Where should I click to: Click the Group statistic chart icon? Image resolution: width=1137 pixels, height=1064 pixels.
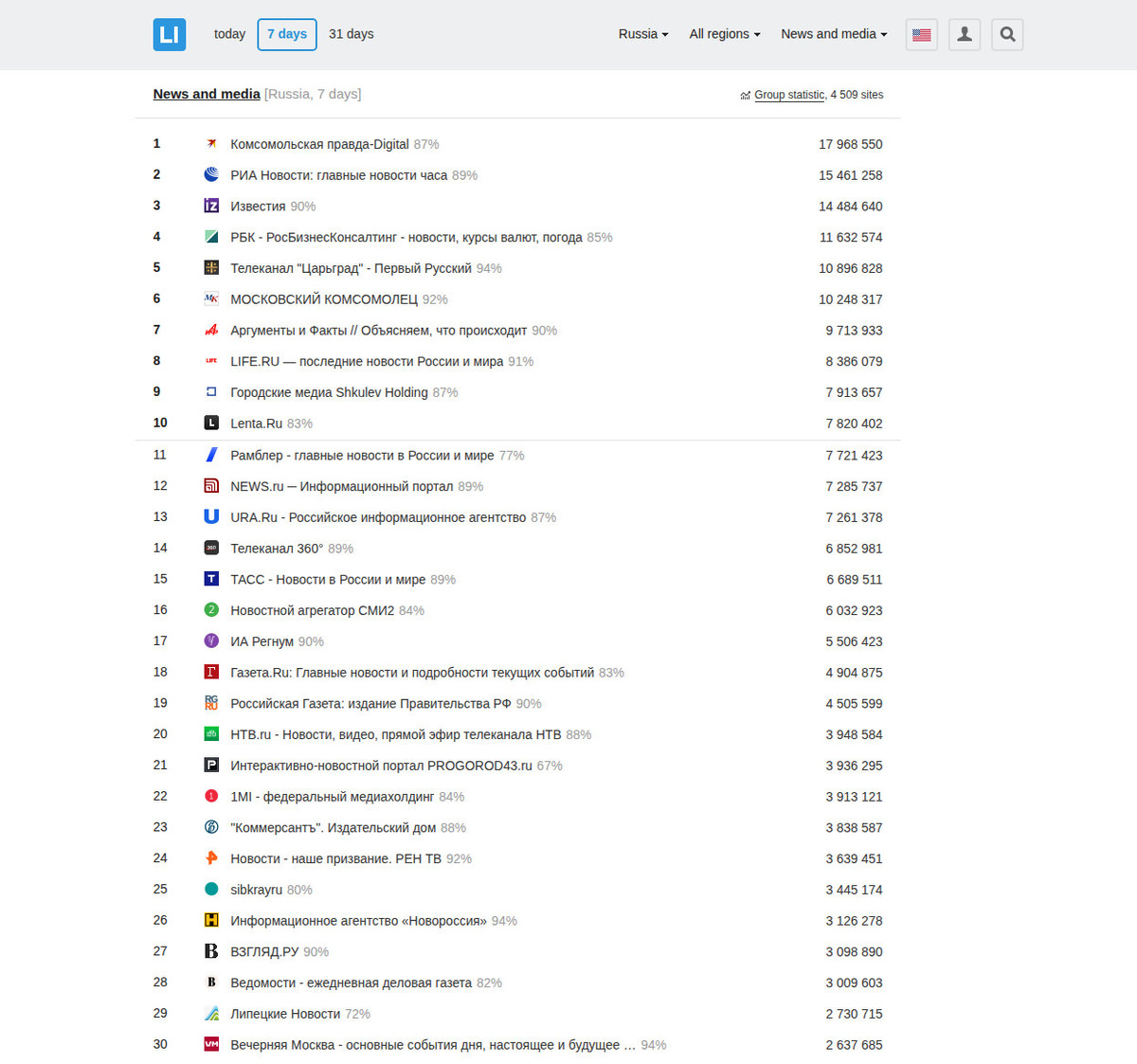click(x=746, y=96)
